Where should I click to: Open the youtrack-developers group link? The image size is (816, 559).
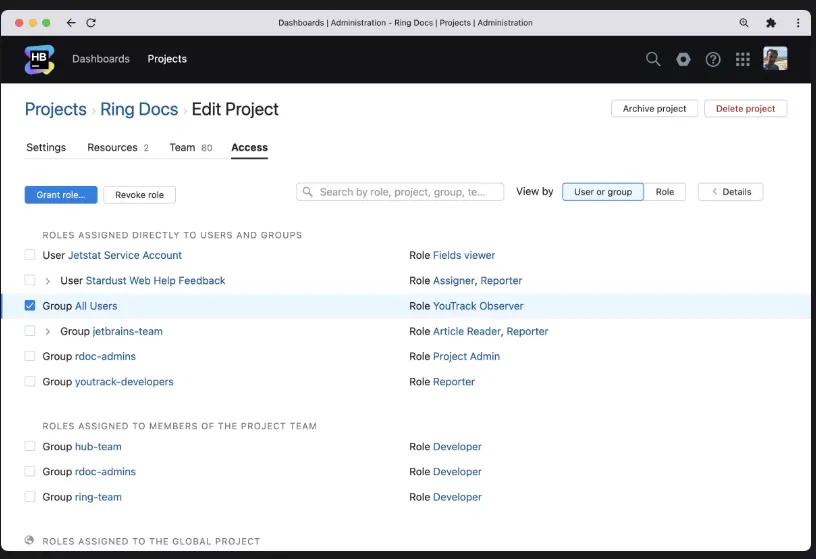(x=124, y=382)
